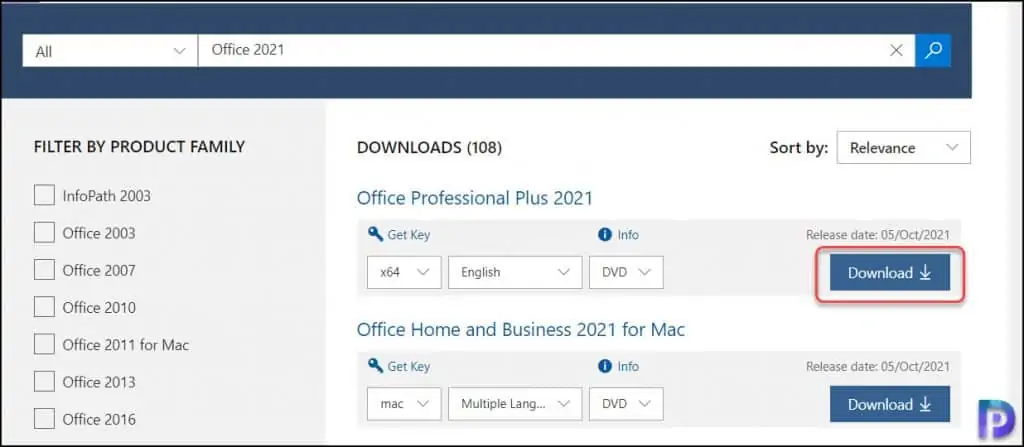Image resolution: width=1024 pixels, height=447 pixels.
Task: Open the Office Professional Plus 2021 title link
Action: (475, 198)
